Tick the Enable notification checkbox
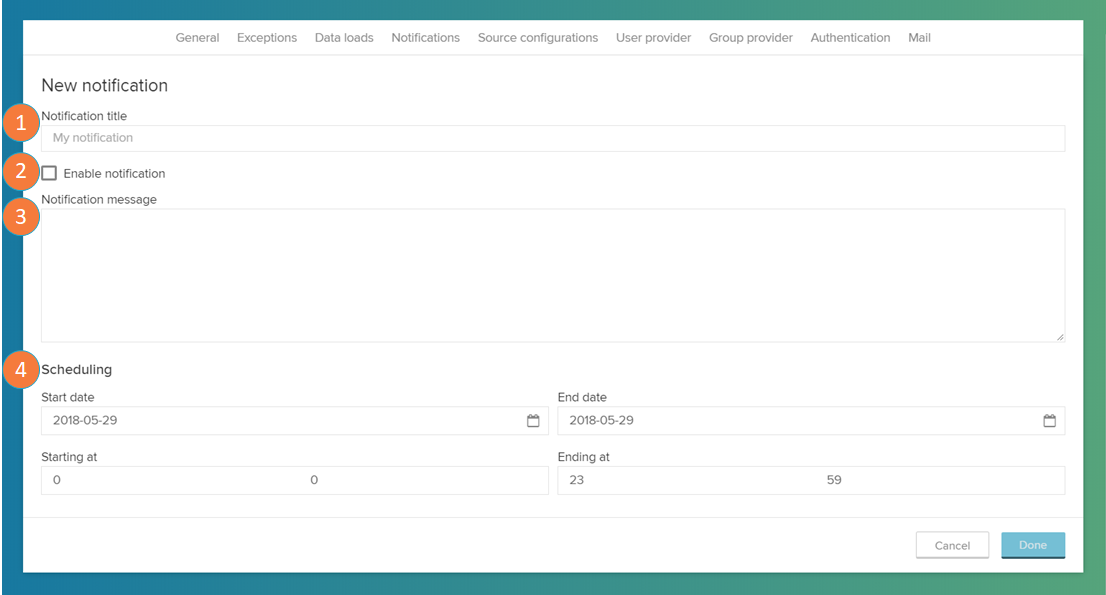 (49, 173)
